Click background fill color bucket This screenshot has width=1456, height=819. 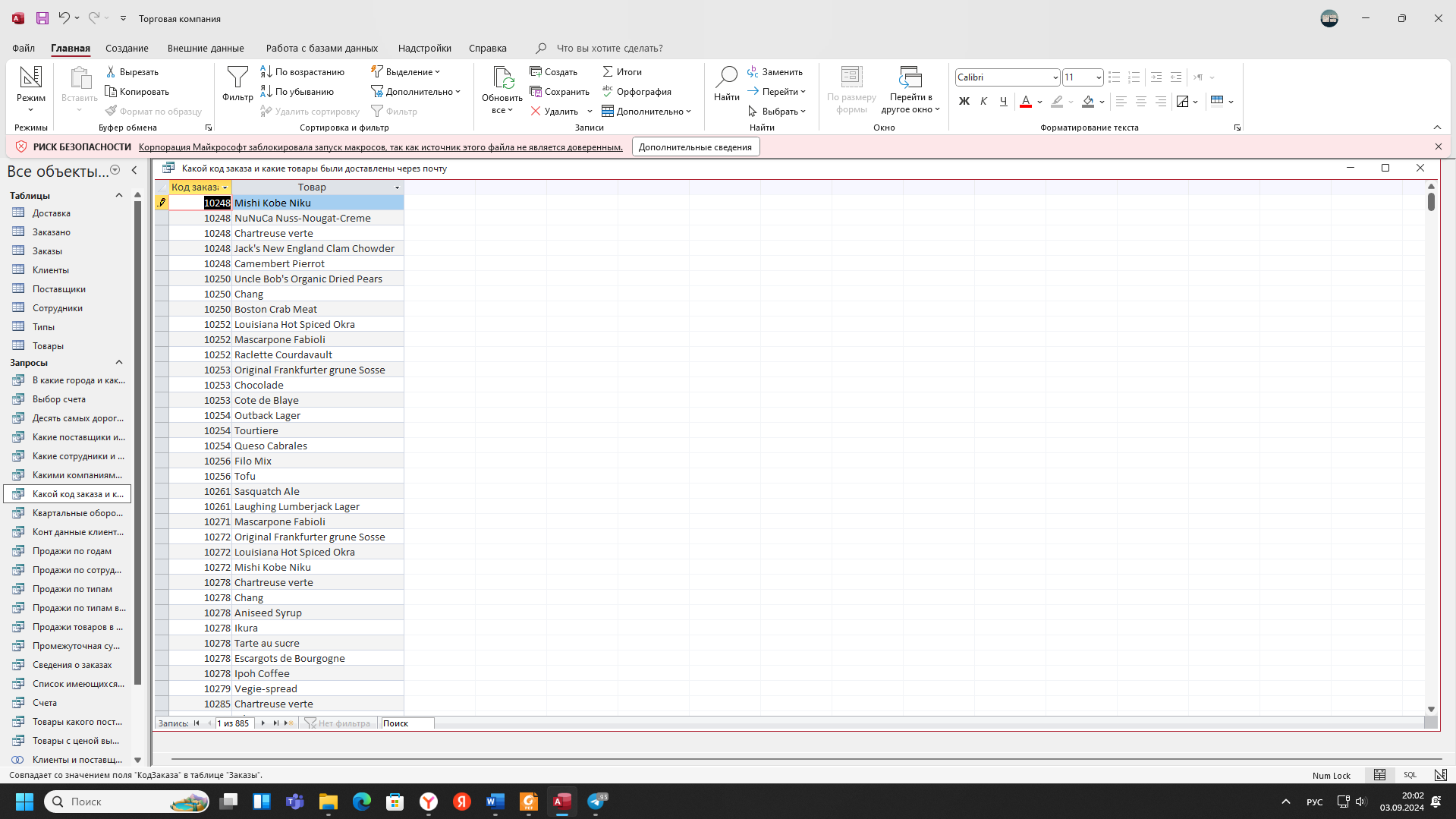coord(1088,101)
